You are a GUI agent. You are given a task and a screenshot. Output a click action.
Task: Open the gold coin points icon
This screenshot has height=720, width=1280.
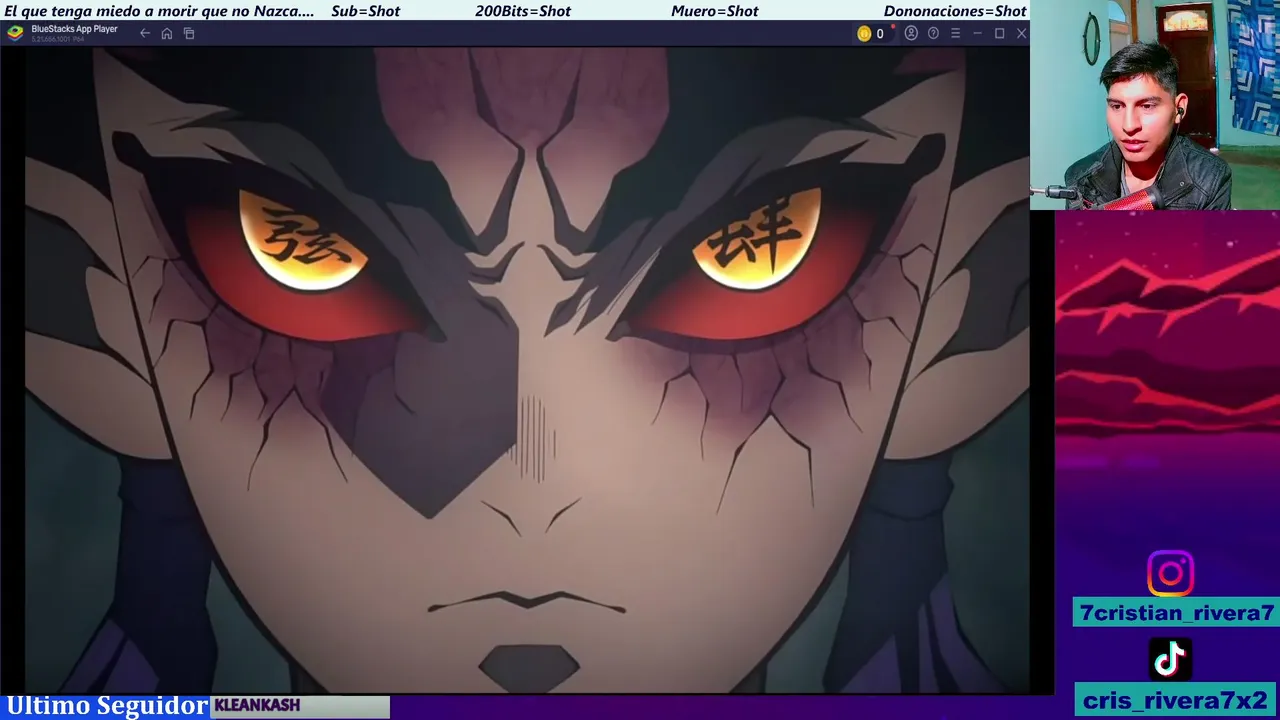pyautogui.click(x=864, y=34)
